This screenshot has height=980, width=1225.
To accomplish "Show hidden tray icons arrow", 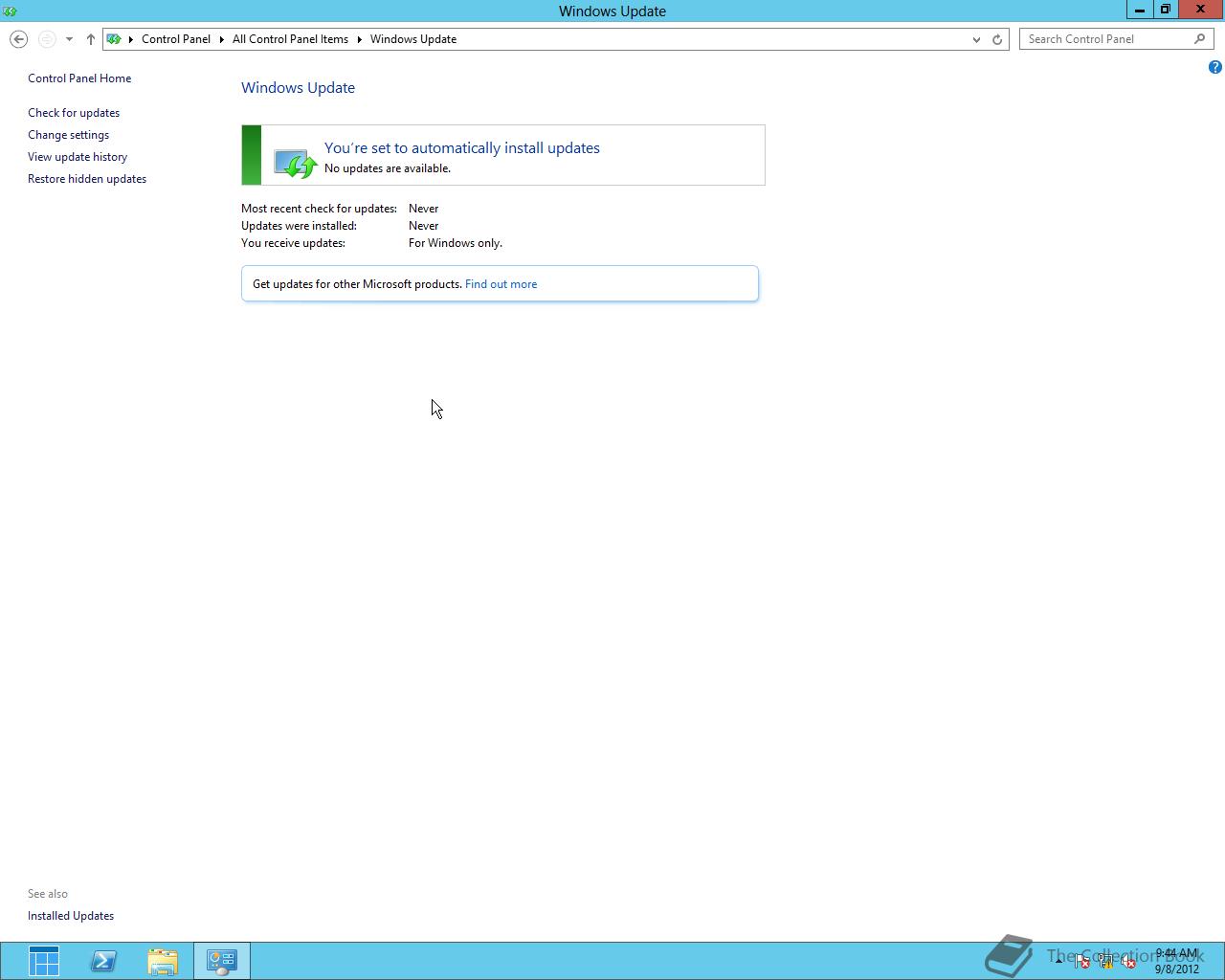I will (1058, 961).
